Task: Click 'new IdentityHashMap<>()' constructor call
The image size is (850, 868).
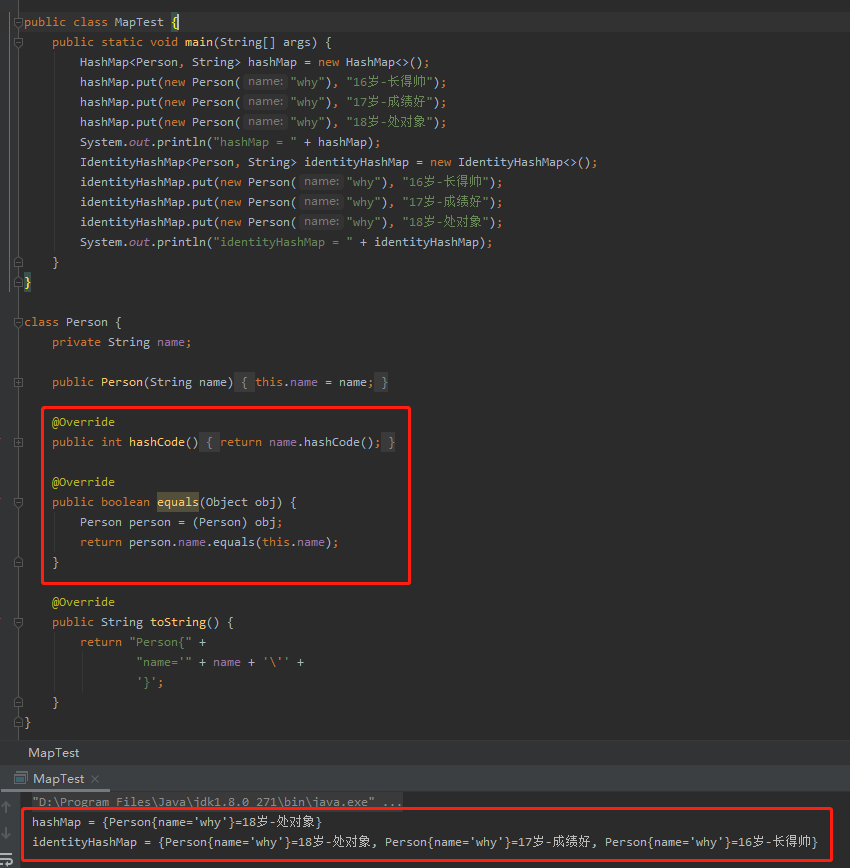Action: pos(511,162)
